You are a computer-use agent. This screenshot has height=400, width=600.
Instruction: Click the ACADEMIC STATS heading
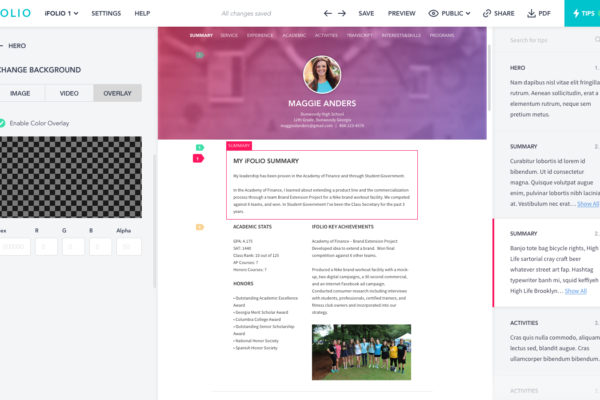252,227
